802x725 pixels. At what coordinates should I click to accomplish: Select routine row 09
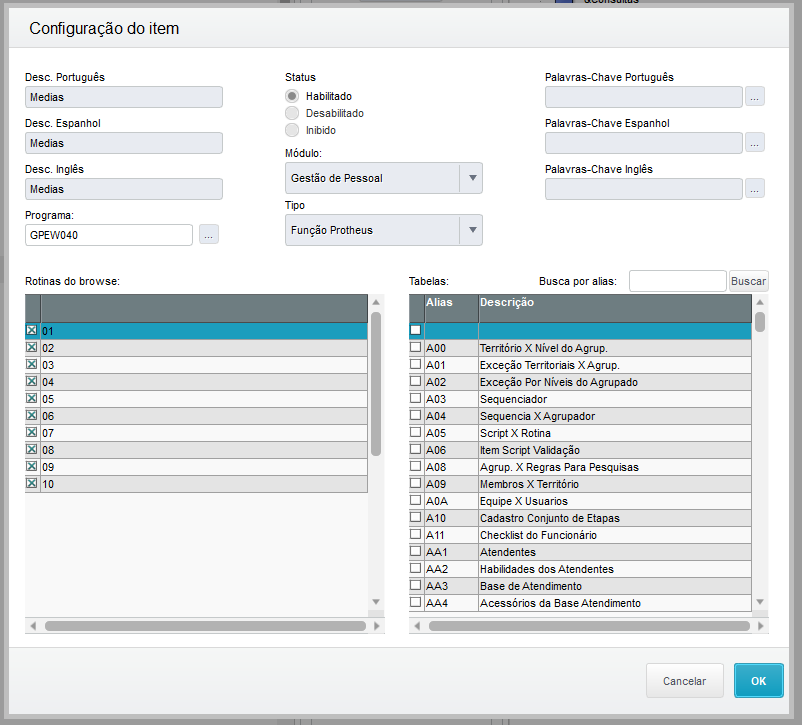(x=196, y=467)
